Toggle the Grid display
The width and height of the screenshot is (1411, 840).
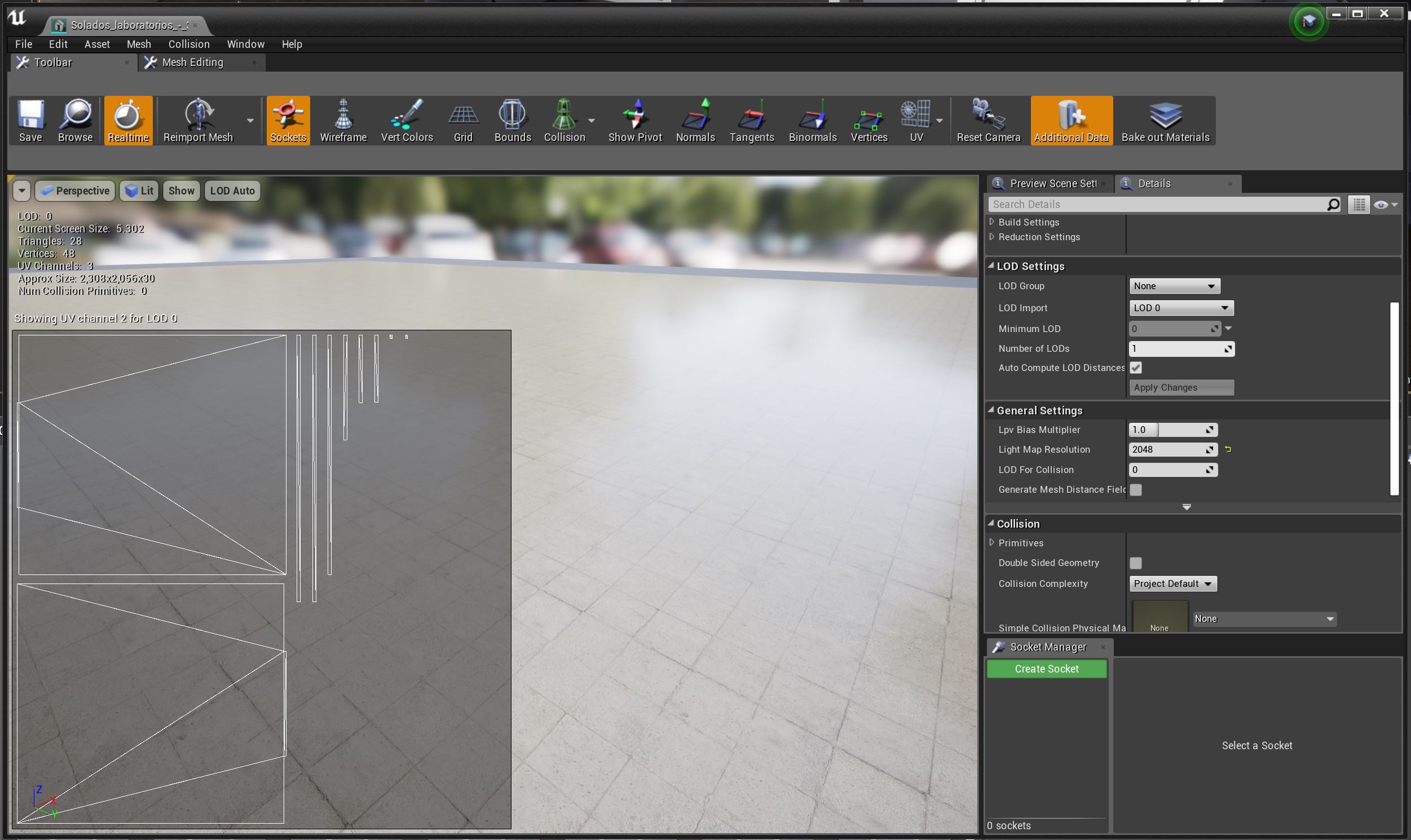463,121
